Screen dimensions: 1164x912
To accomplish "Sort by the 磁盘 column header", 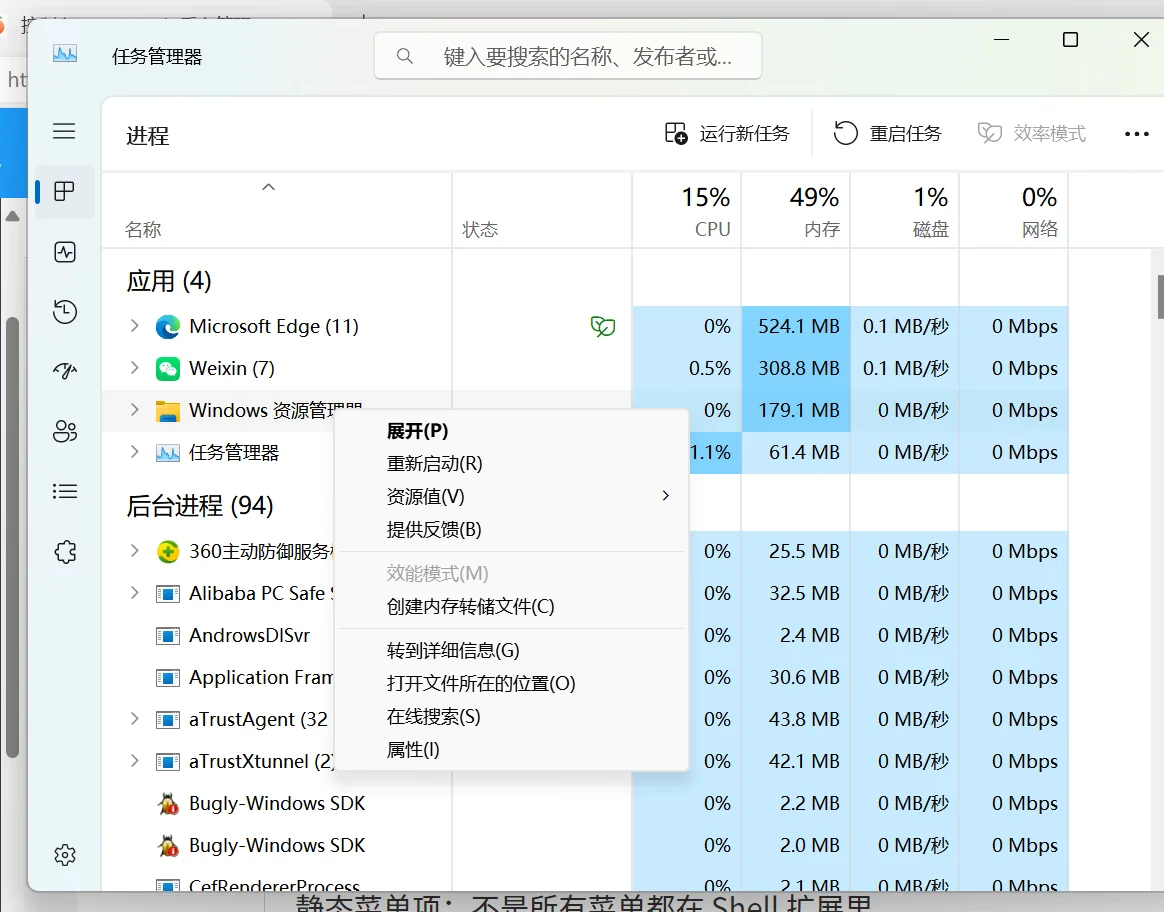I will pyautogui.click(x=905, y=211).
